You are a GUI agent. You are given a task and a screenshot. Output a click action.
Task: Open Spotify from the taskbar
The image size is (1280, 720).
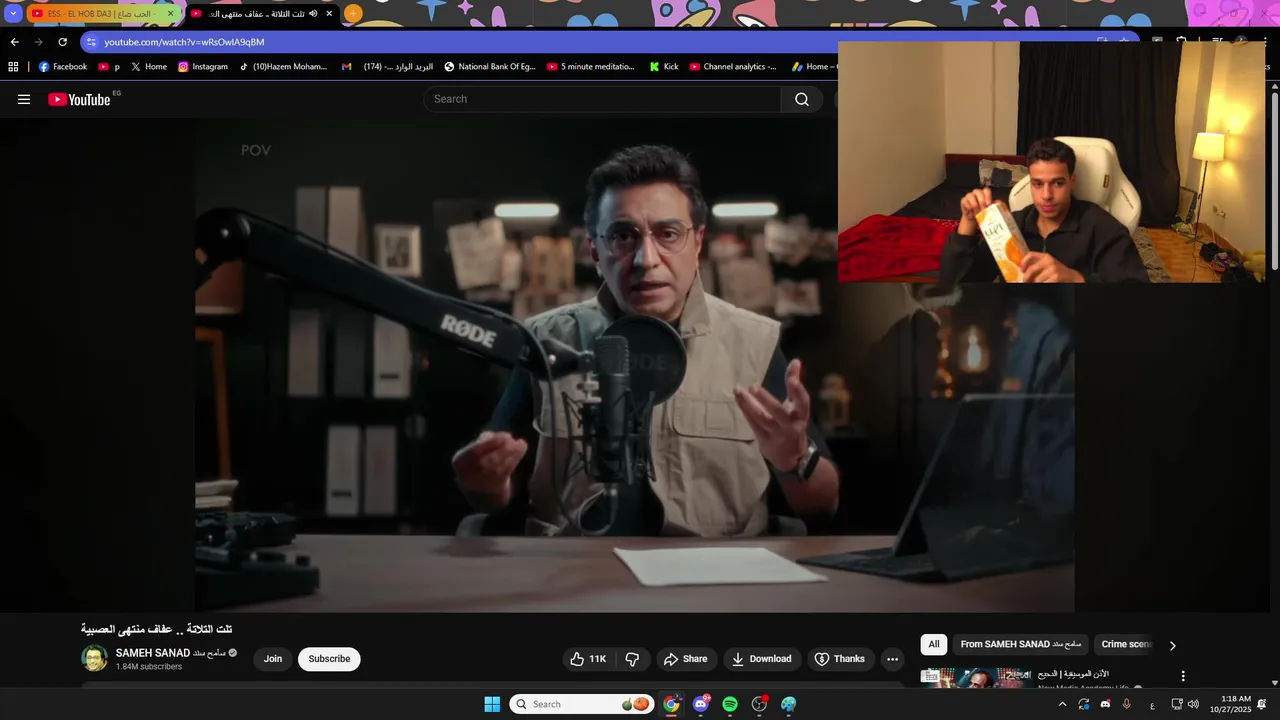coord(730,704)
